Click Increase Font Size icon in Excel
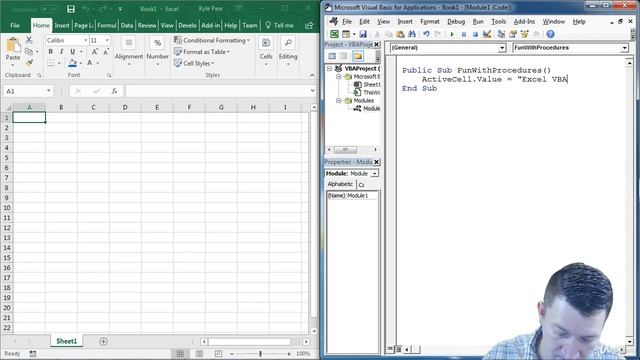640x360 pixels. (95, 52)
